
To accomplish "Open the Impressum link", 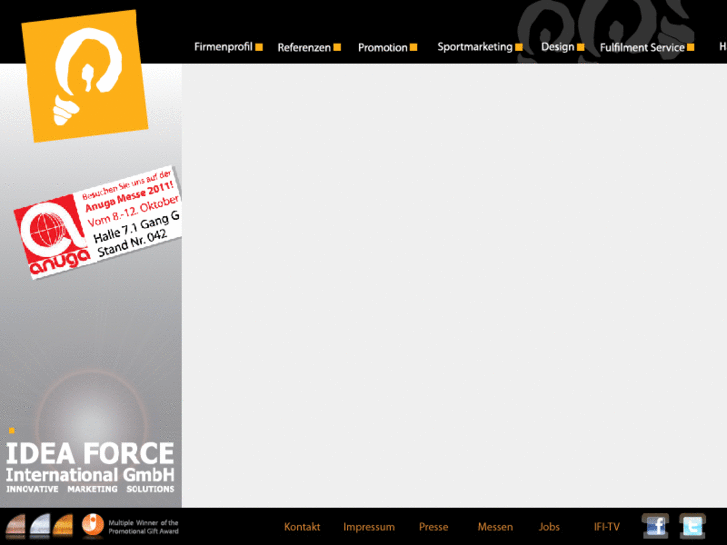I will click(x=369, y=527).
